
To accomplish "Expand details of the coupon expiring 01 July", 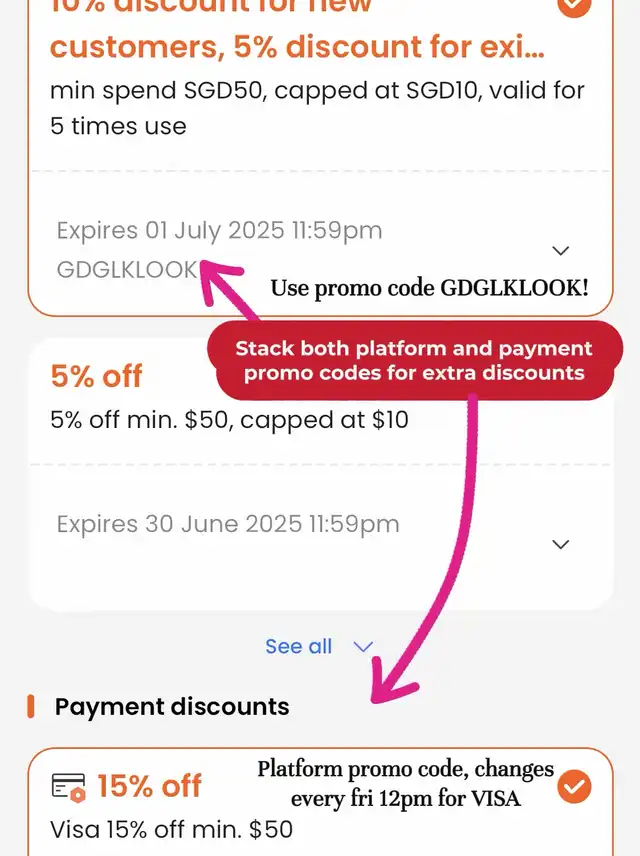I will 561,250.
